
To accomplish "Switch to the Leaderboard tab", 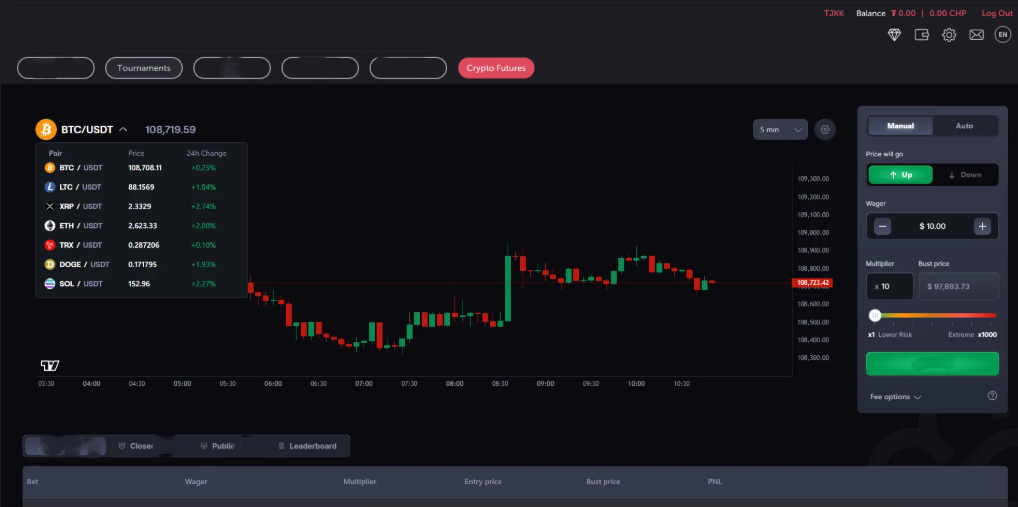I will (307, 446).
